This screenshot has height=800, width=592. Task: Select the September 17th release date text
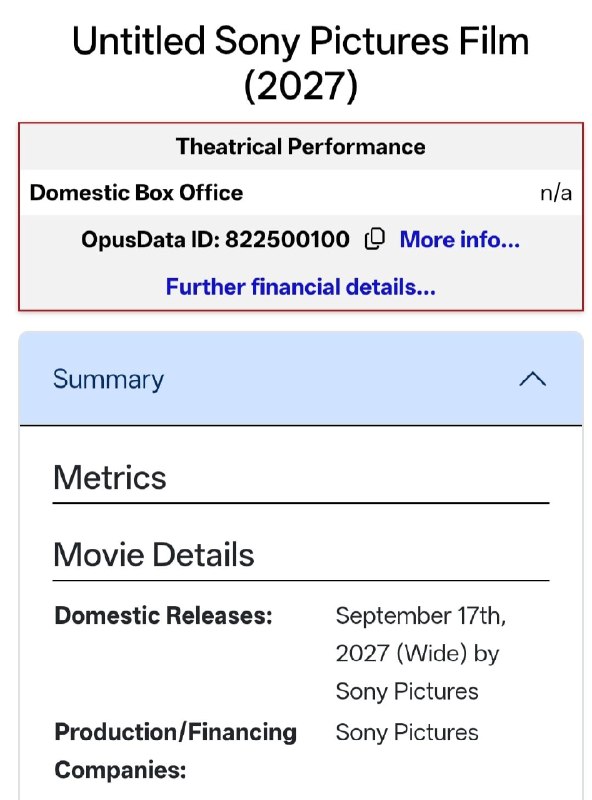click(421, 616)
